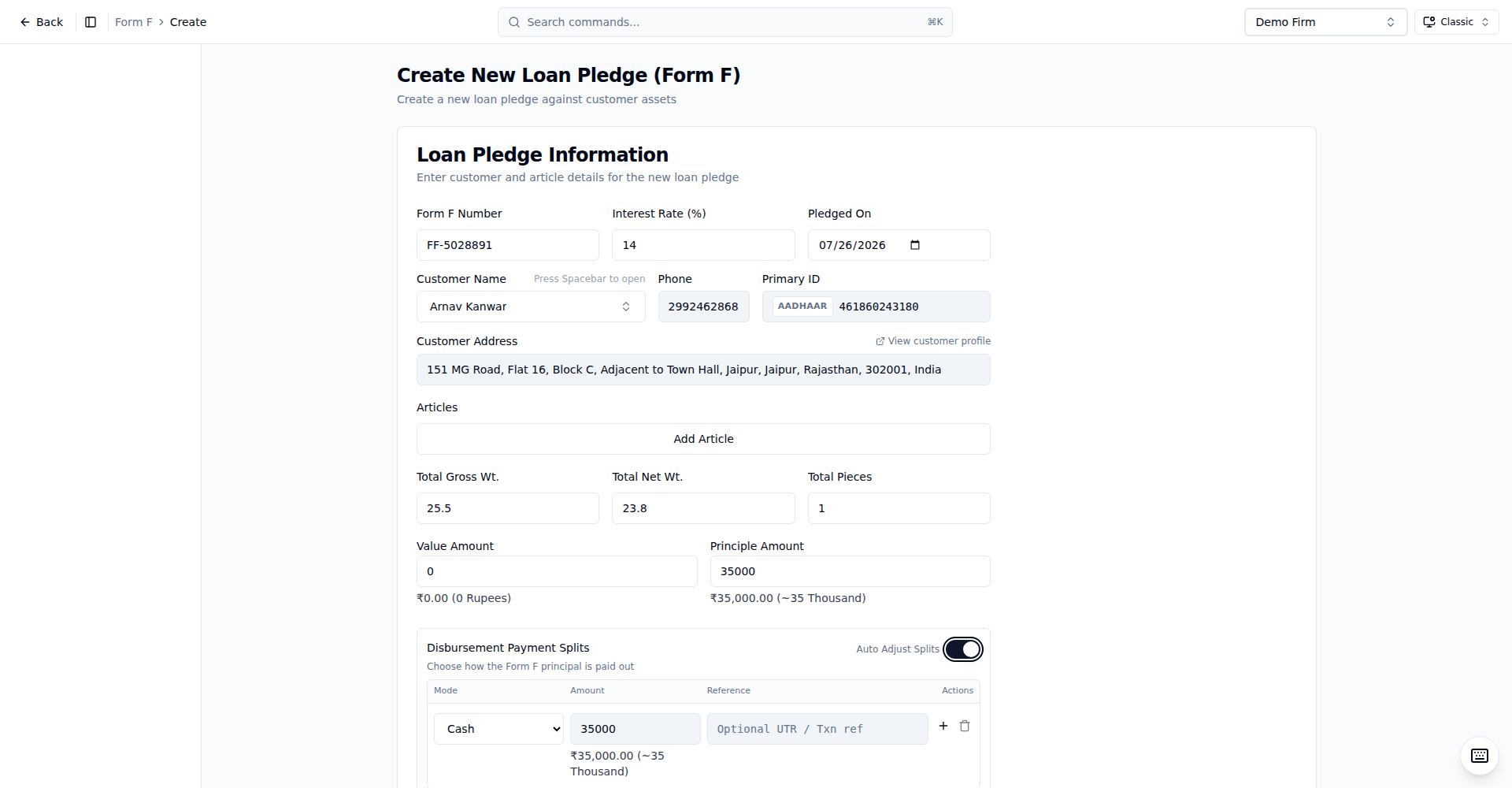The image size is (1512, 788).
Task: Click the Classic monitor icon
Action: [x=1429, y=22]
